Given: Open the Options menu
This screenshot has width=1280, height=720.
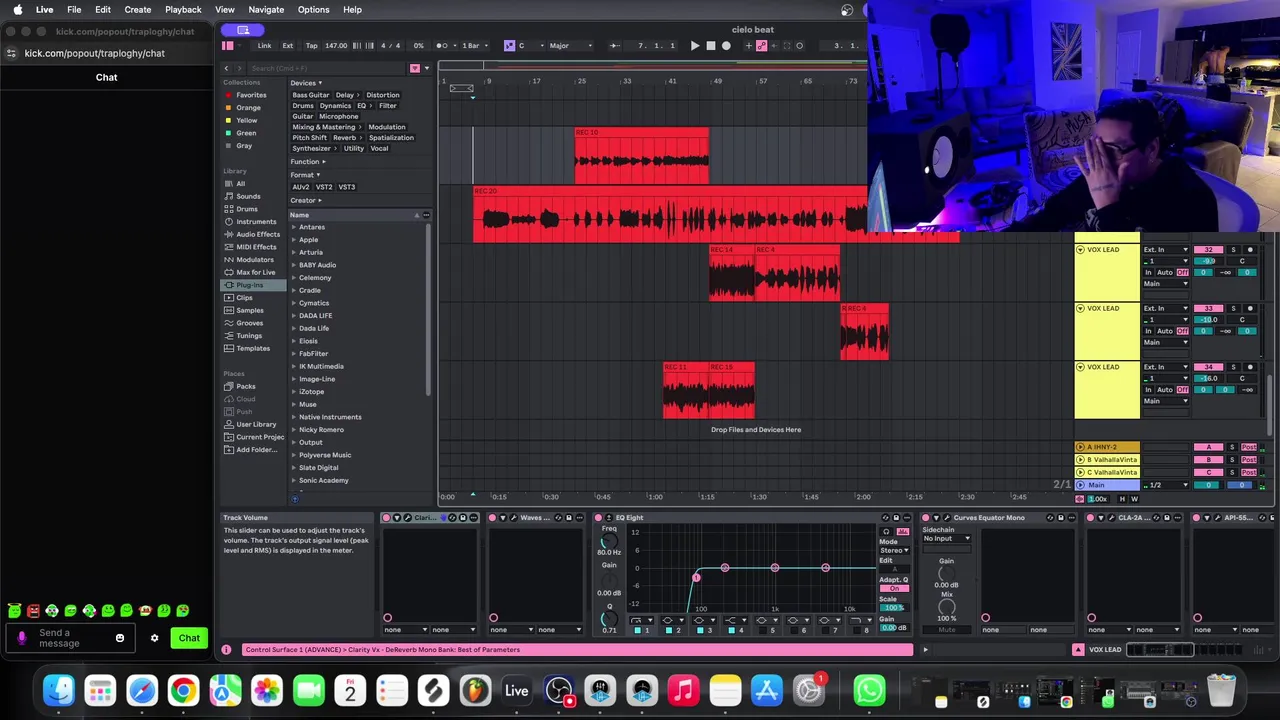Looking at the screenshot, I should 313,9.
